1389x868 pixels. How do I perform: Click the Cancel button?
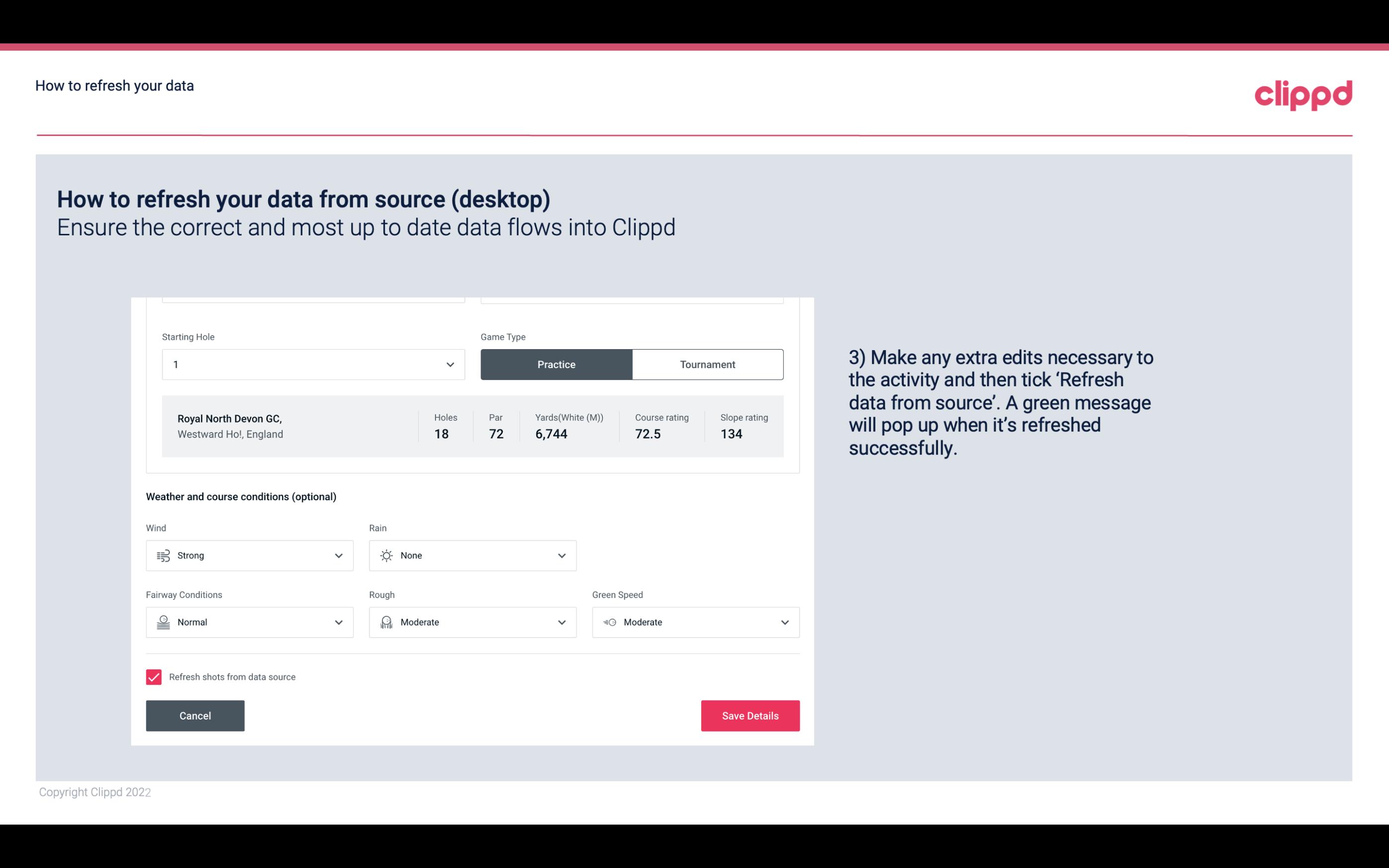point(195,715)
